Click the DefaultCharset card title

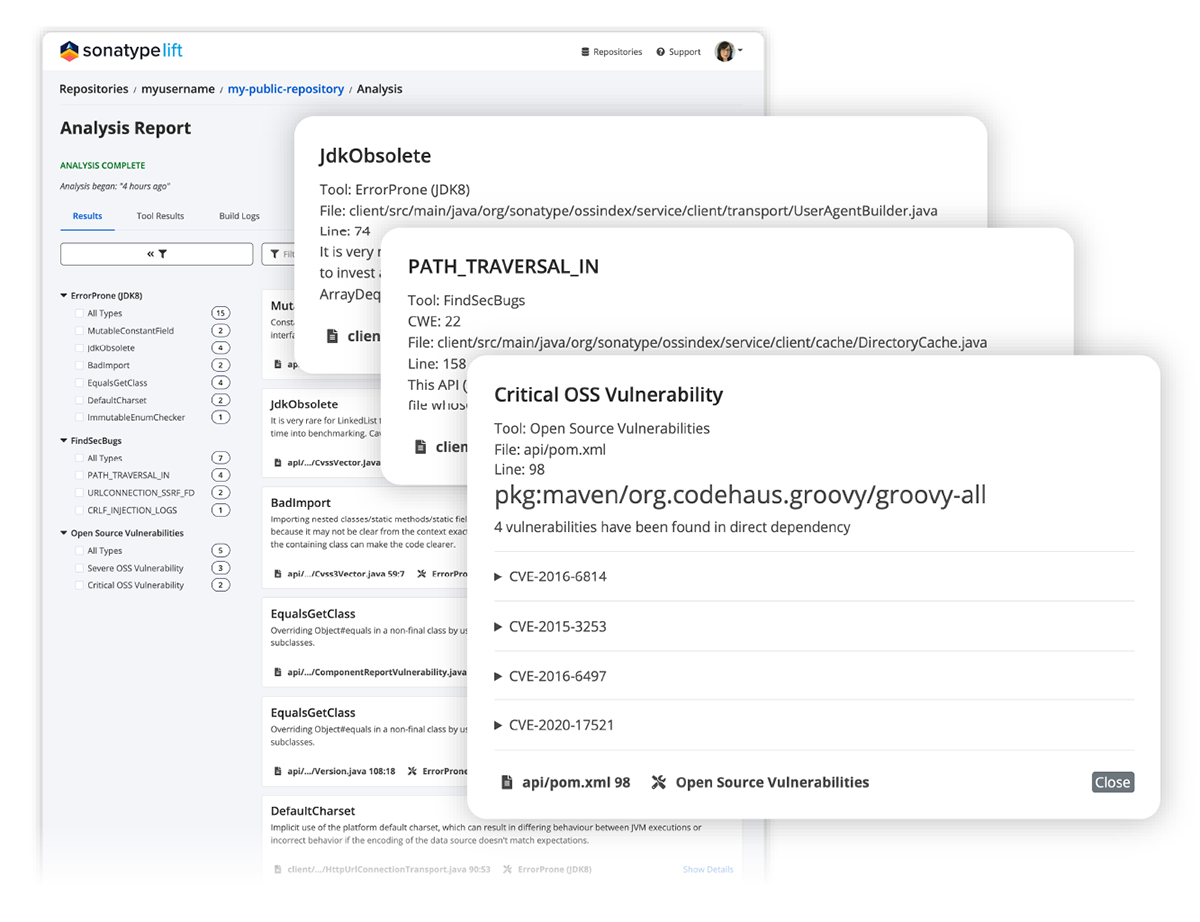click(x=313, y=810)
